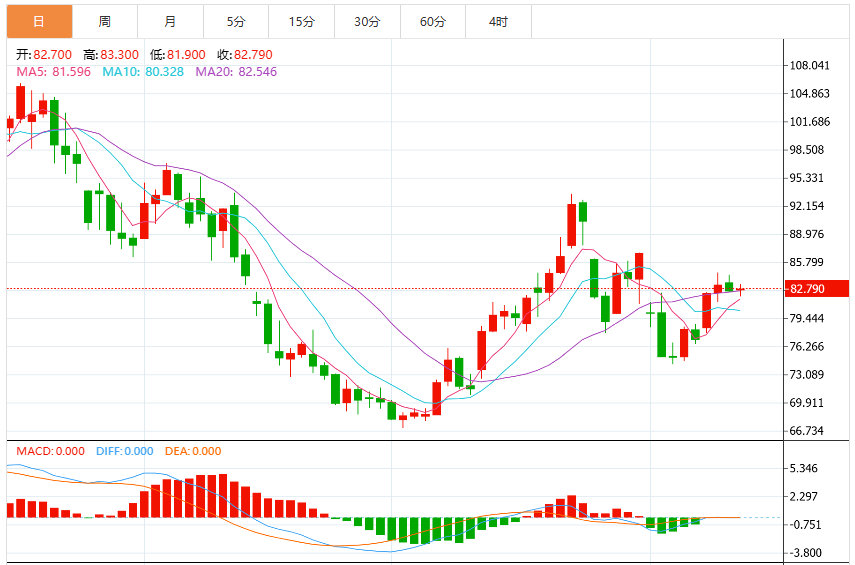855x565 pixels.
Task: Click the 开:82.700 opening price readout
Action: click(44, 55)
